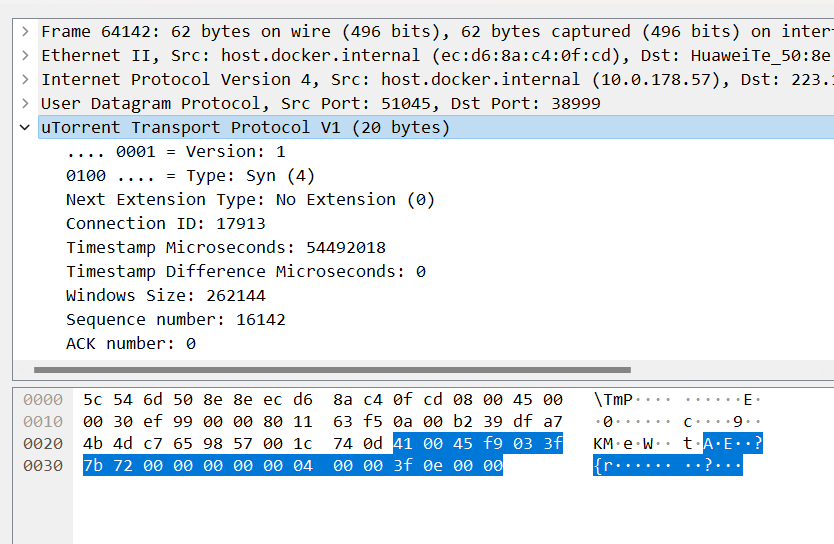
Task: Click hex offset 0010 row label
Action: click(43, 422)
